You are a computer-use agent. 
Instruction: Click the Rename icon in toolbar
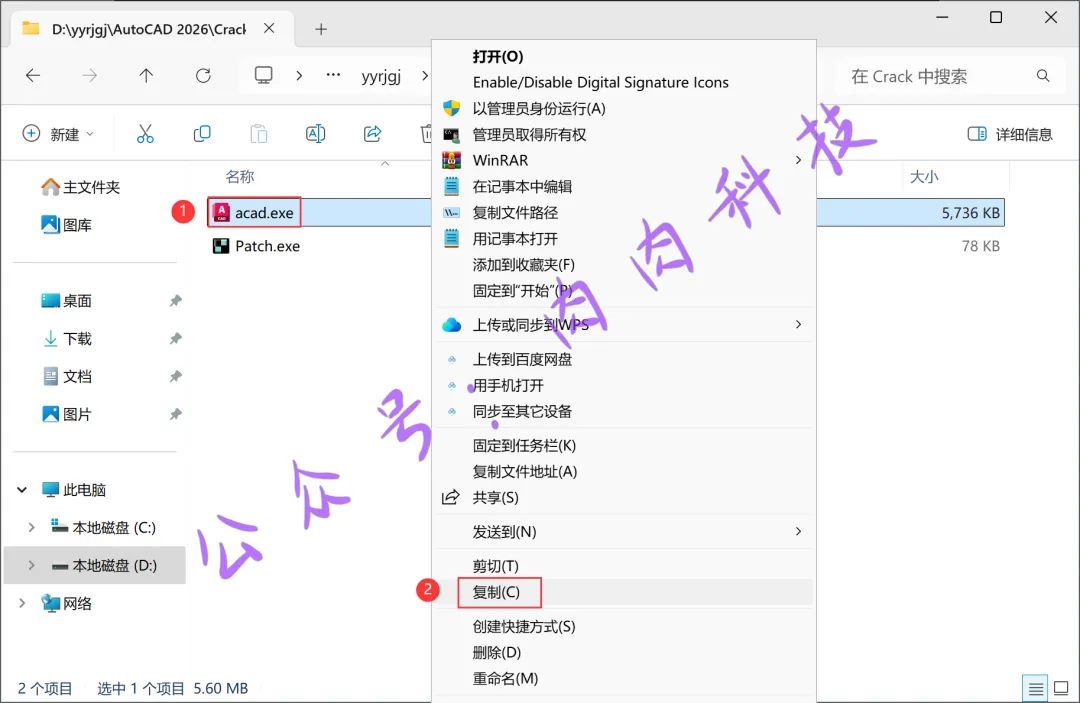tap(315, 134)
